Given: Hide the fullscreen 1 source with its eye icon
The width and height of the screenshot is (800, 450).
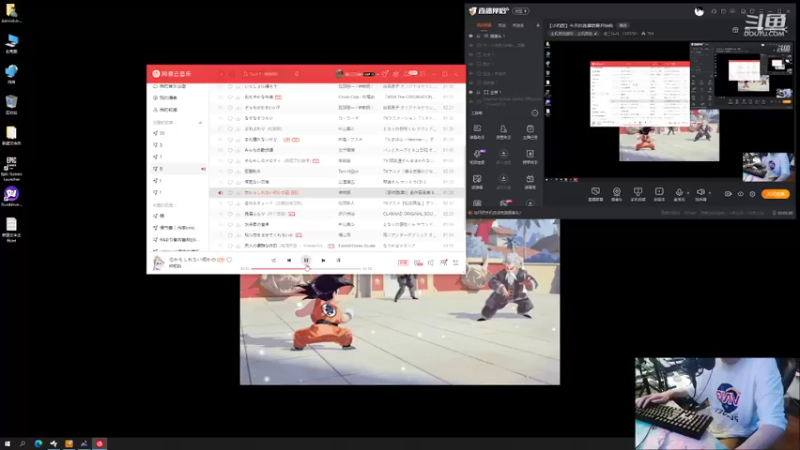Looking at the screenshot, I should 471,92.
